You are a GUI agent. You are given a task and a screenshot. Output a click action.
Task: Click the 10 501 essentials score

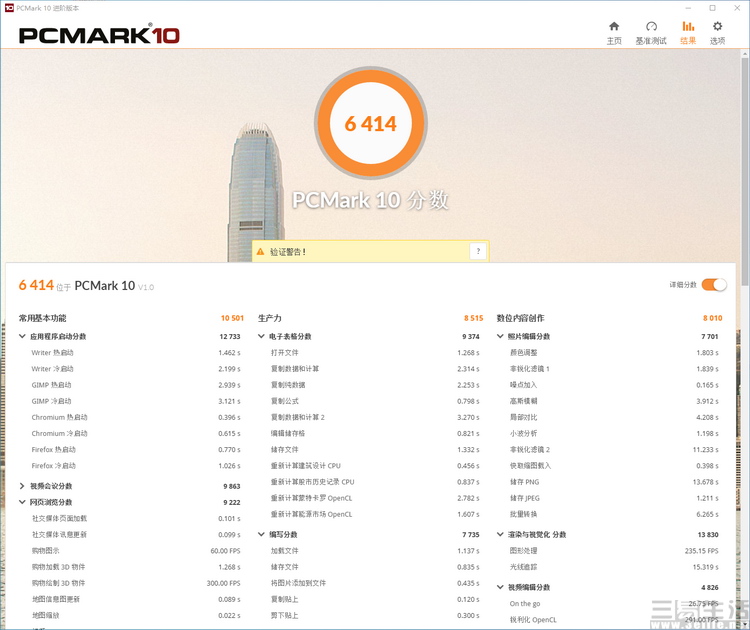coord(232,318)
